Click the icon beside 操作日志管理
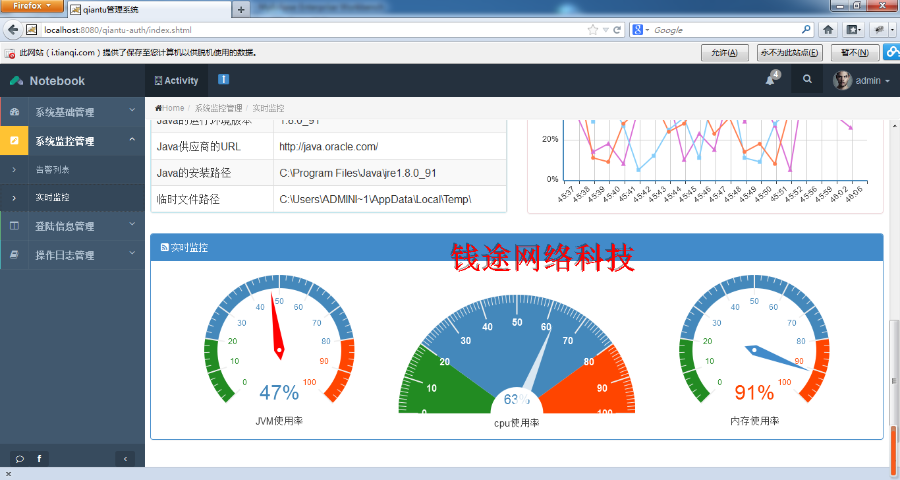The image size is (900, 480). 14,254
